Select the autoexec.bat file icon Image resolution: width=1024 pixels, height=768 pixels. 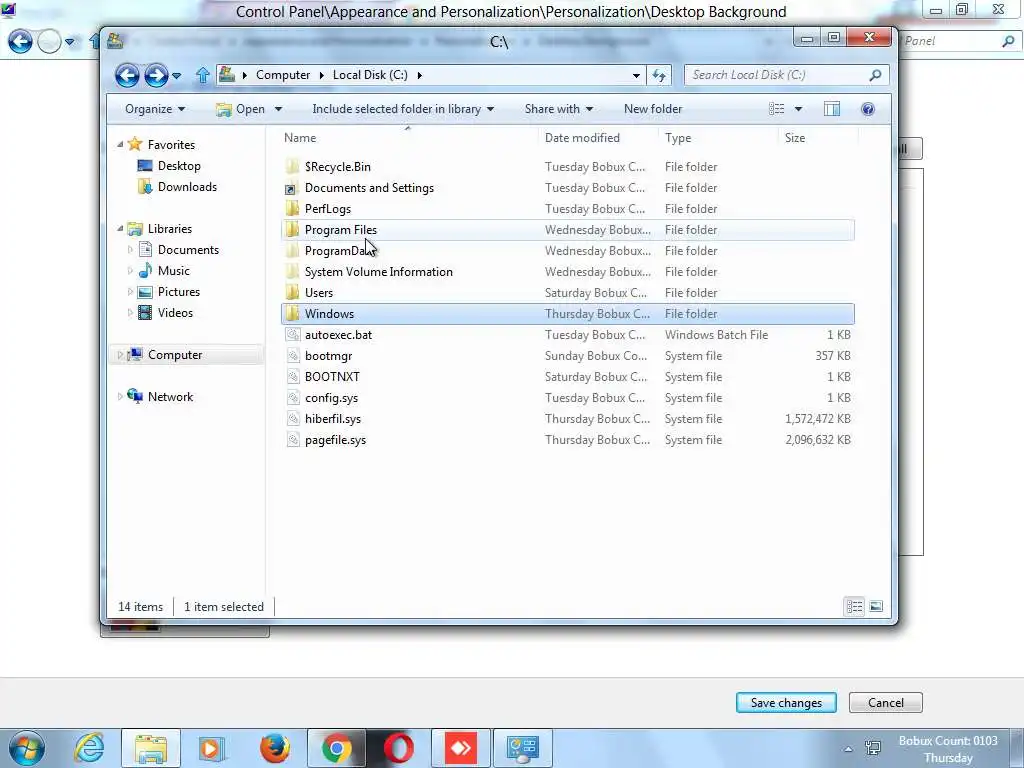(x=292, y=334)
